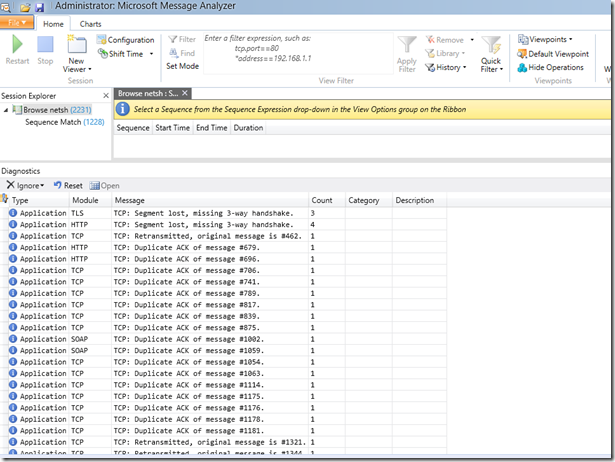Expand the Remove dropdown arrow
Image resolution: width=615 pixels, height=462 pixels.
(472, 40)
